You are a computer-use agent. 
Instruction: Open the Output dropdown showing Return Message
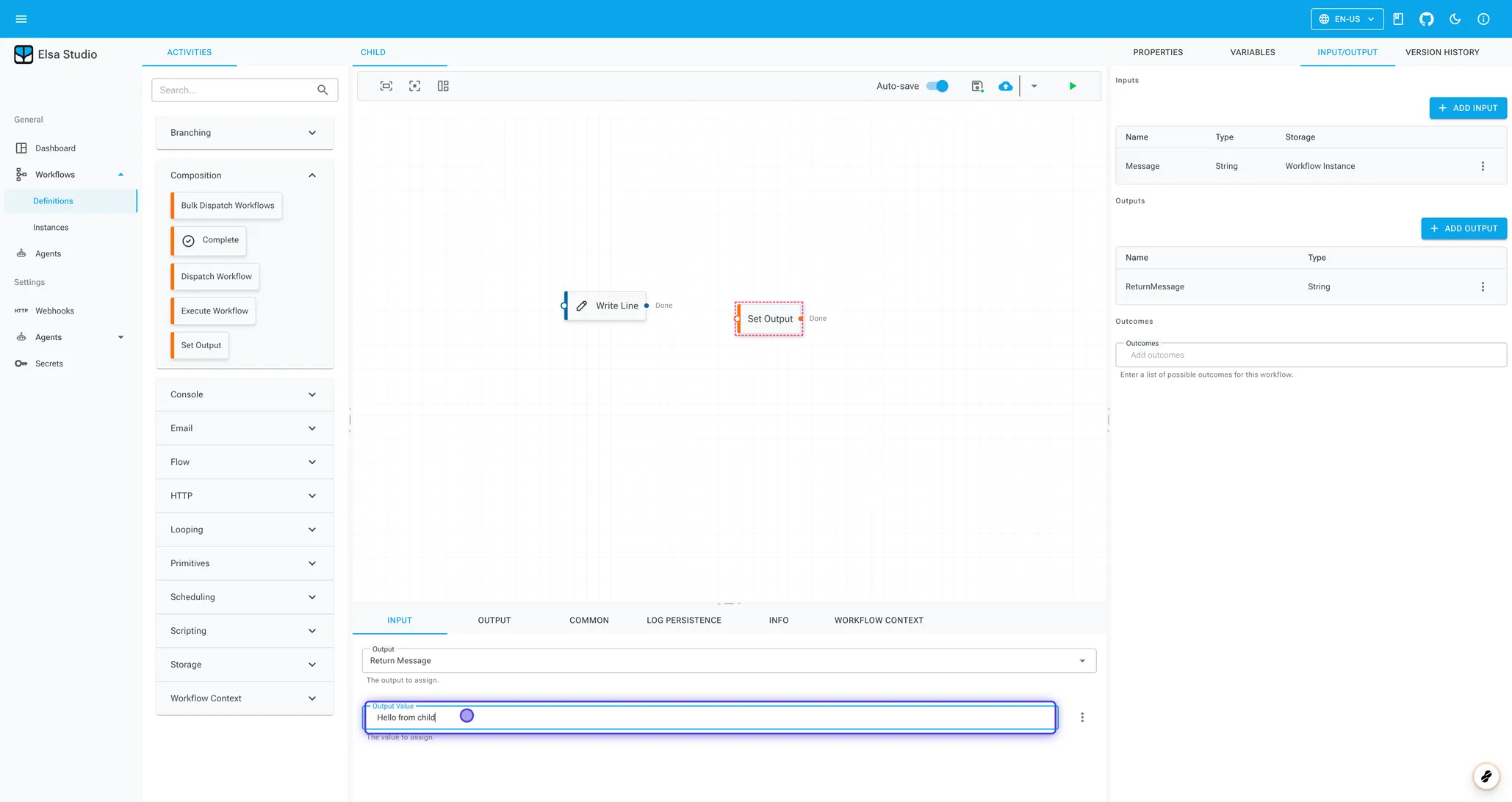[x=1081, y=660]
